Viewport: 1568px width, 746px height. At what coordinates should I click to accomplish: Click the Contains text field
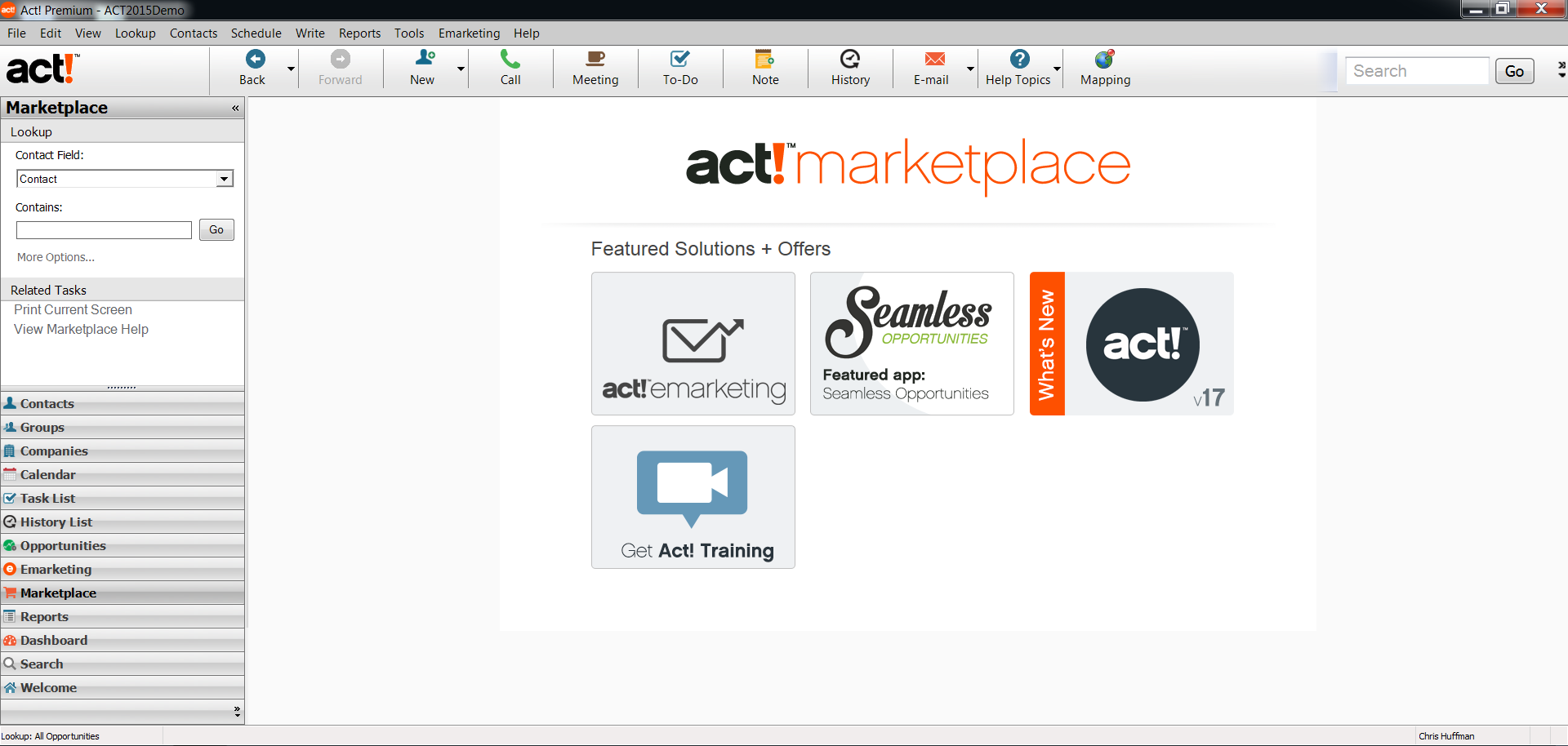[x=104, y=230]
